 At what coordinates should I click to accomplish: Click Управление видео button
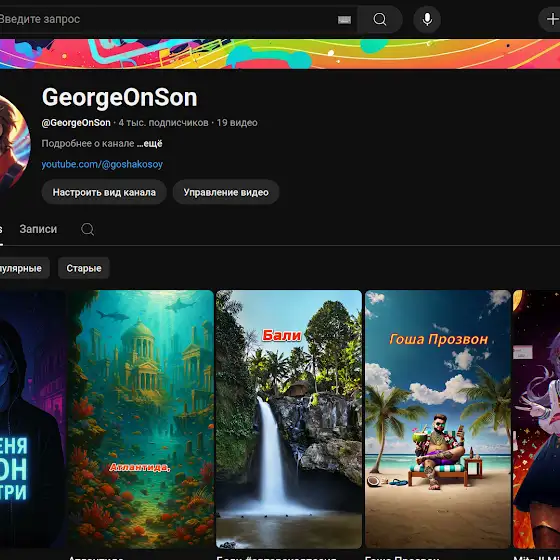click(226, 192)
